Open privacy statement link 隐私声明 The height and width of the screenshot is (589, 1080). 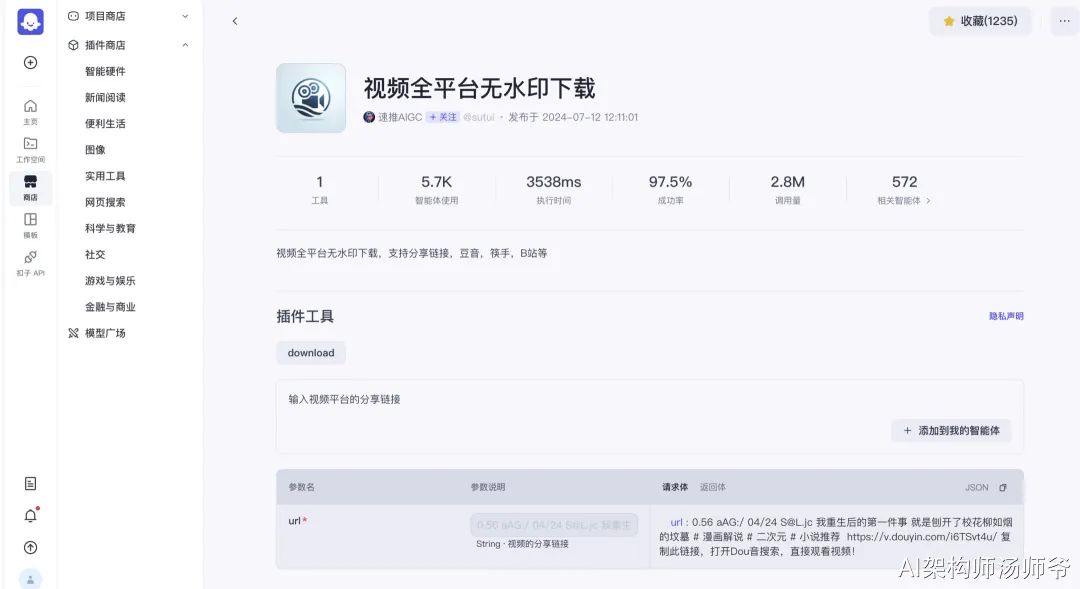click(1006, 316)
